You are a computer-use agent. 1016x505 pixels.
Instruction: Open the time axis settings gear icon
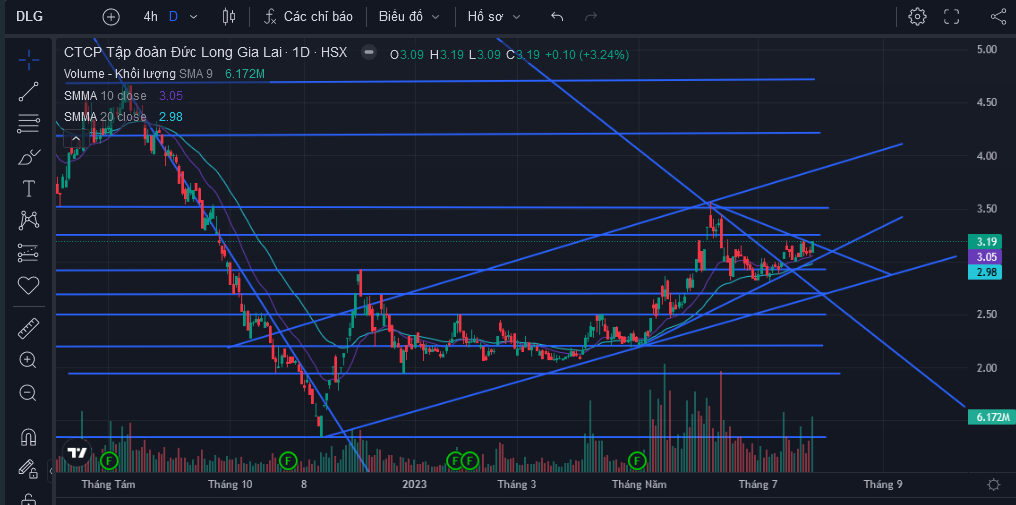[x=993, y=484]
